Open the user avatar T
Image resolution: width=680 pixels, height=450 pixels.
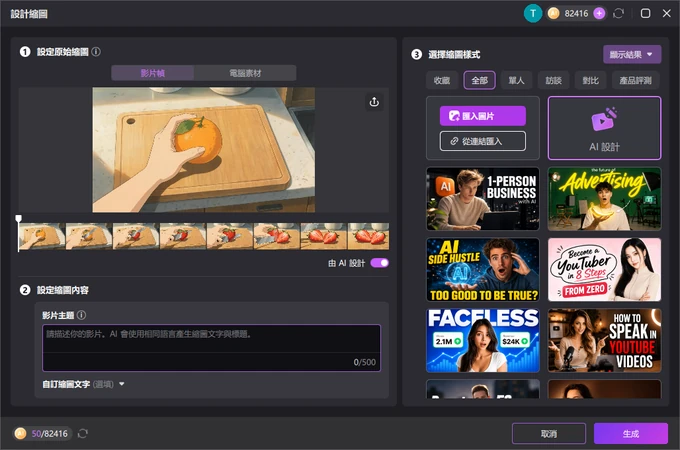tap(533, 13)
